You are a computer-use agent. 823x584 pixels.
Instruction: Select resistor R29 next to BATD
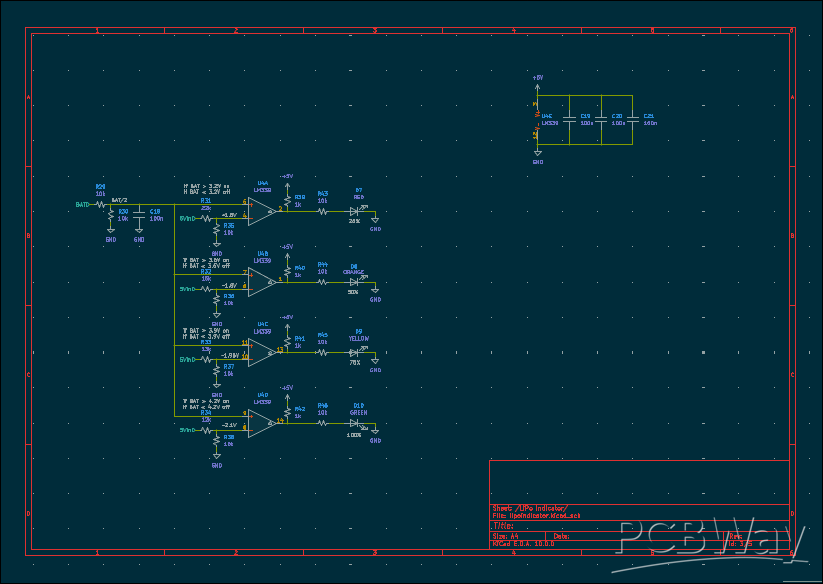(x=101, y=204)
